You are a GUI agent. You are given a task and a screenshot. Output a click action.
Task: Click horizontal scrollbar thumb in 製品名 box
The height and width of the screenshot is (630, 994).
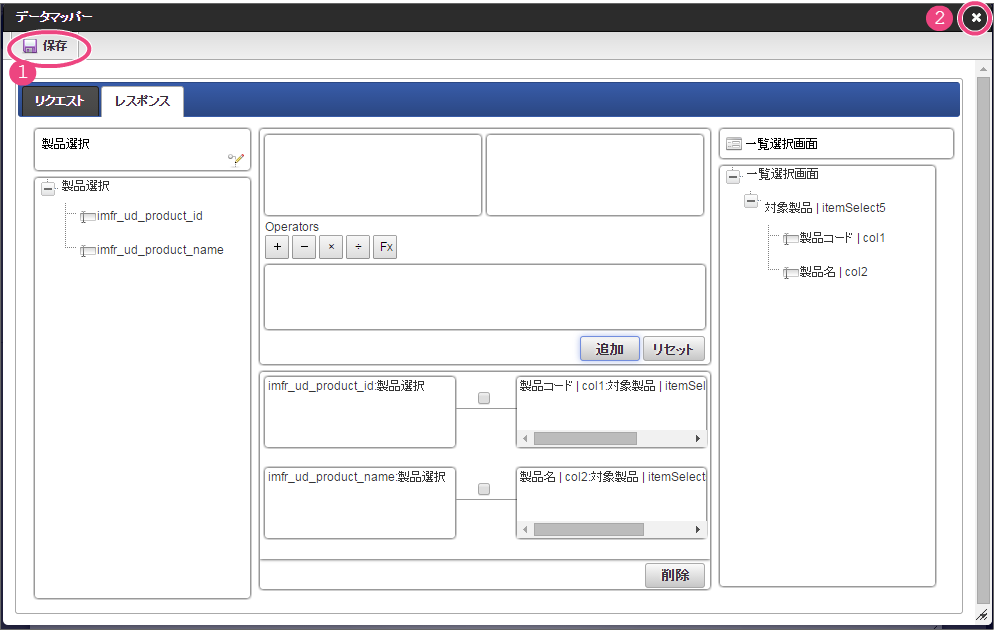point(589,530)
